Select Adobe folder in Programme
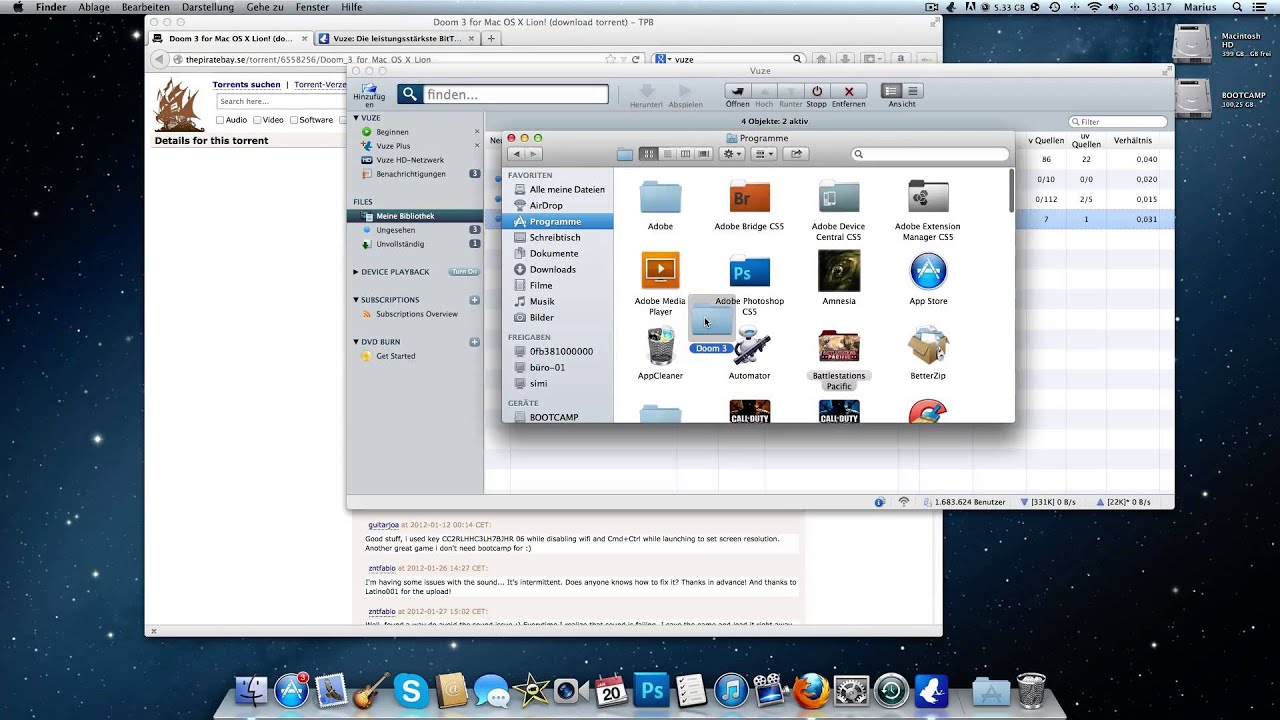Viewport: 1280px width, 720px height. tap(660, 197)
